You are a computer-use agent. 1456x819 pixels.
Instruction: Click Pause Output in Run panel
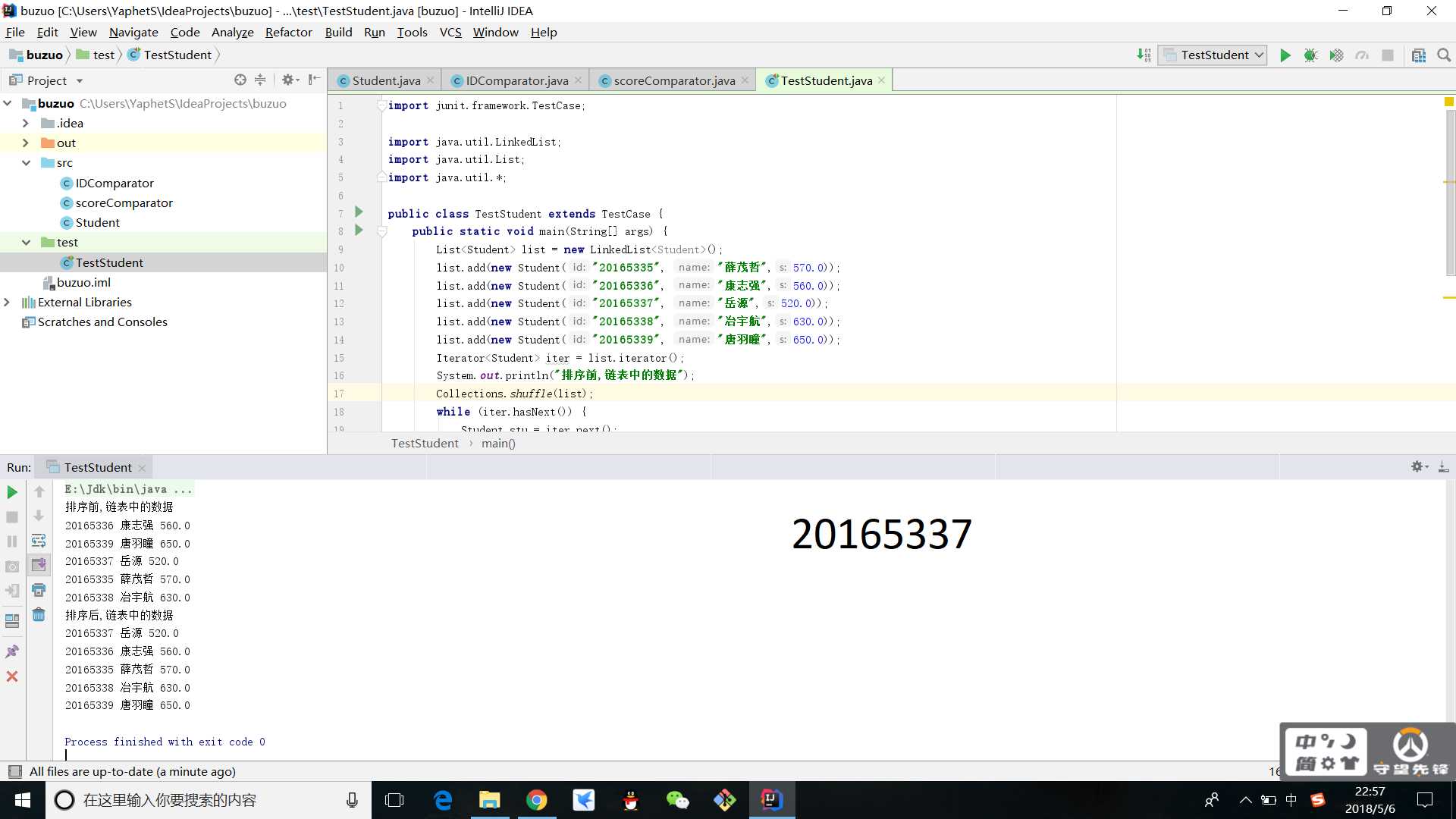coord(12,541)
